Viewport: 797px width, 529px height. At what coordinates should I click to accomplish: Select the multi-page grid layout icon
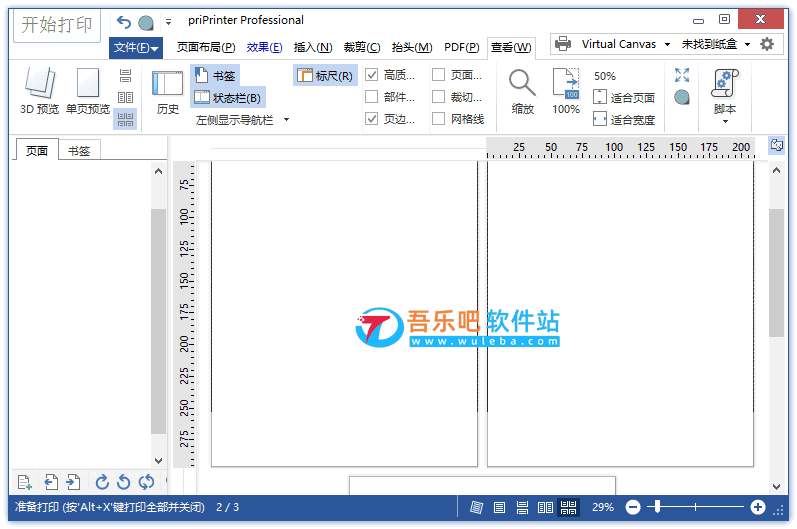(x=125, y=119)
